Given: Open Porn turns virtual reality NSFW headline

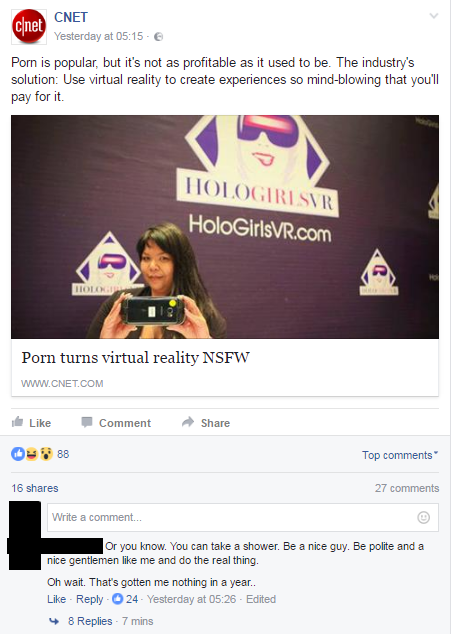Looking at the screenshot, I should click(x=136, y=357).
